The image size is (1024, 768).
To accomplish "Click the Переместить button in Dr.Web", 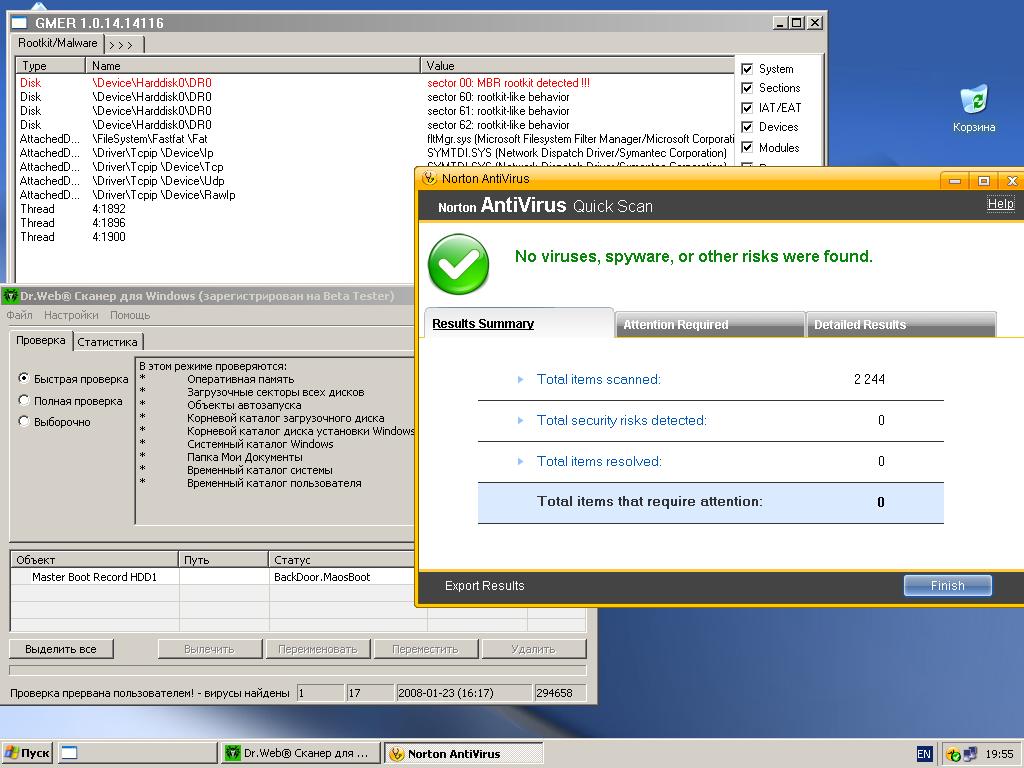I will (425, 649).
